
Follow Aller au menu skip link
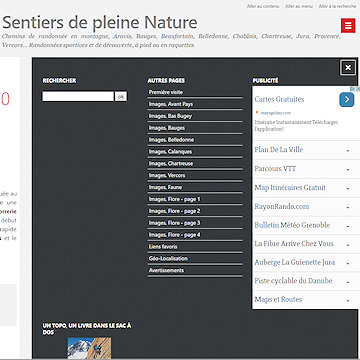[x=299, y=6]
